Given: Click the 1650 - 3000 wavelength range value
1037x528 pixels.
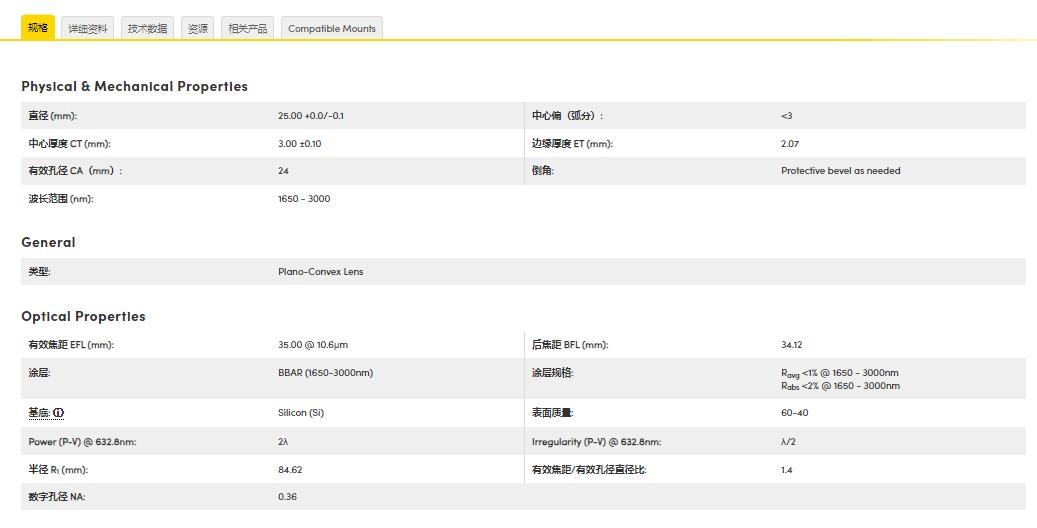Looking at the screenshot, I should [x=304, y=199].
